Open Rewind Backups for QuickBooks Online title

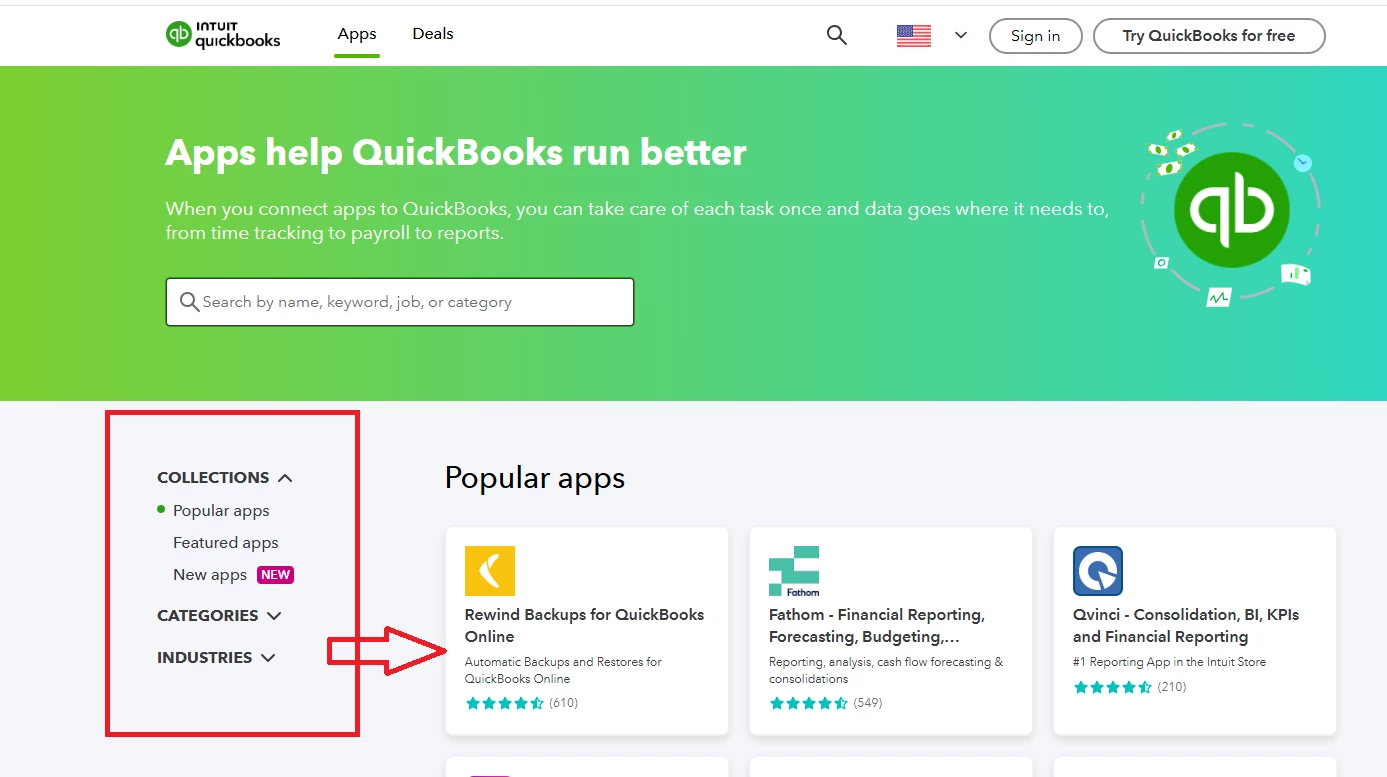tap(585, 626)
